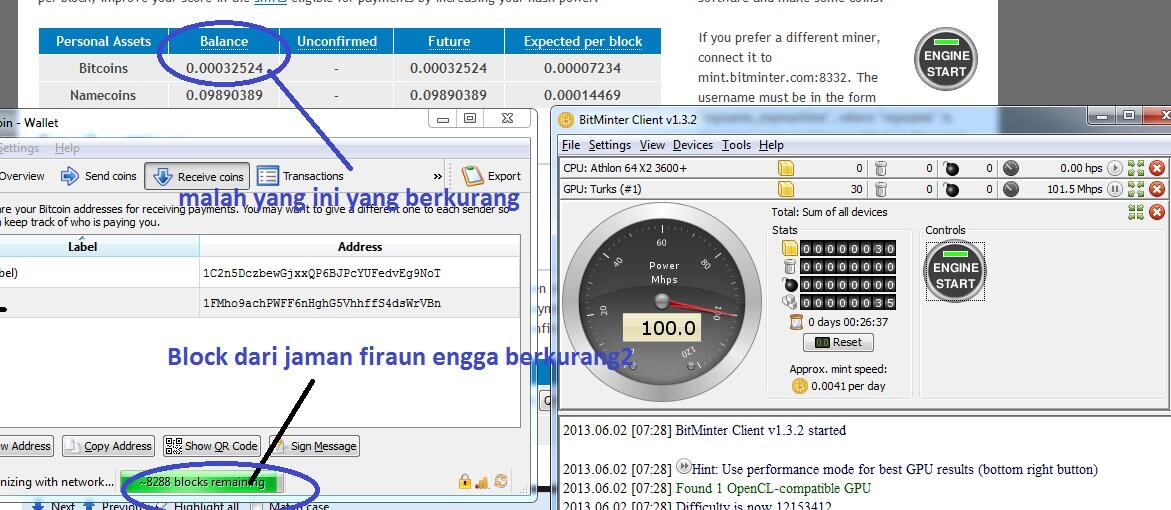Pause mining on the GPU Turks row
This screenshot has width=1171, height=510.
pos(1114,189)
